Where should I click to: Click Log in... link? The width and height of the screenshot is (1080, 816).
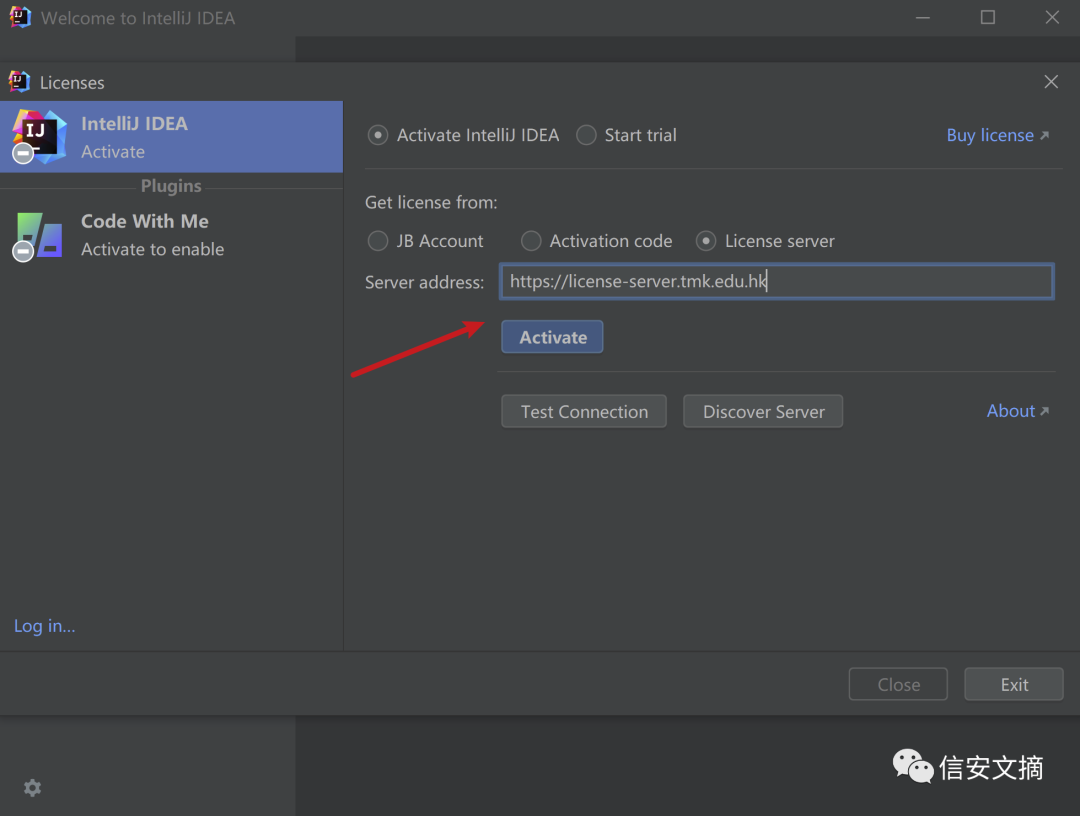pyautogui.click(x=45, y=626)
